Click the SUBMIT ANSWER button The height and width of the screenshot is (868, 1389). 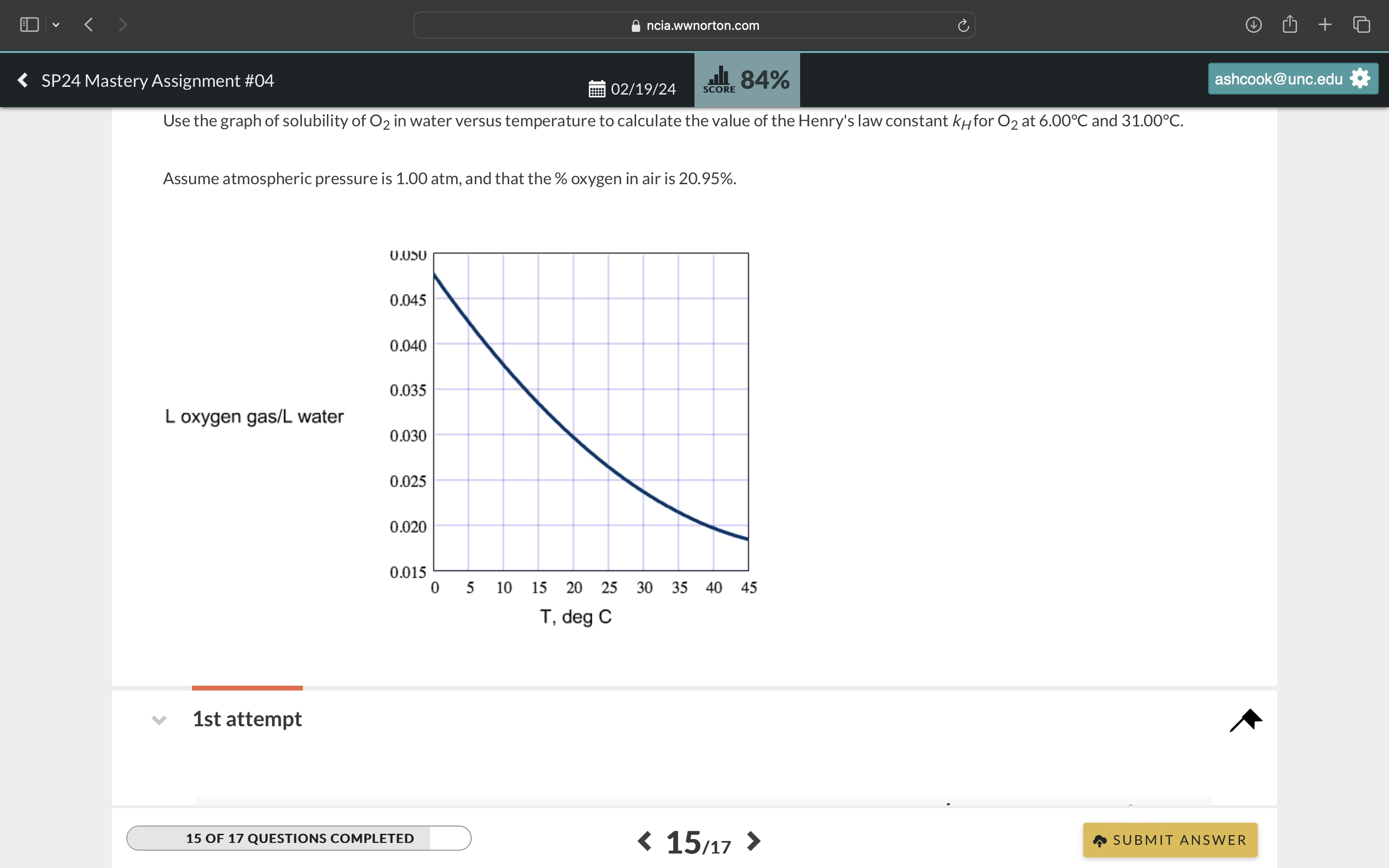(x=1169, y=839)
